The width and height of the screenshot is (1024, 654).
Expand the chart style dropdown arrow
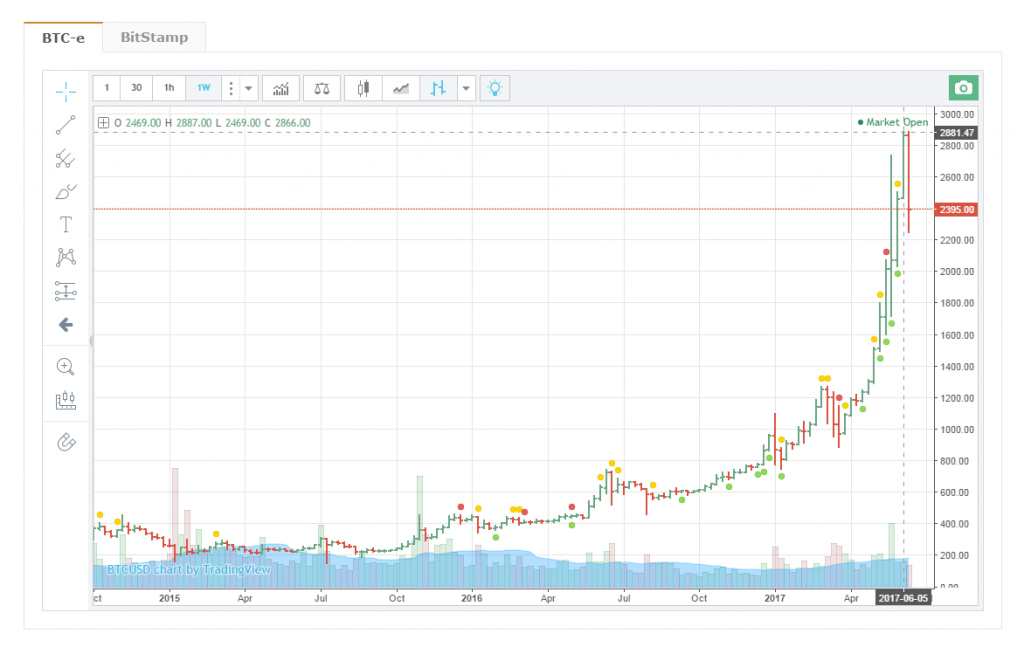click(x=466, y=88)
